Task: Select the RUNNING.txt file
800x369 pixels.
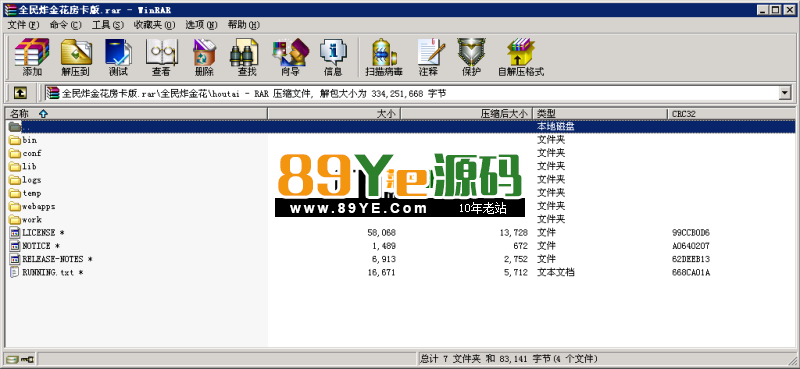Action: 46,273
